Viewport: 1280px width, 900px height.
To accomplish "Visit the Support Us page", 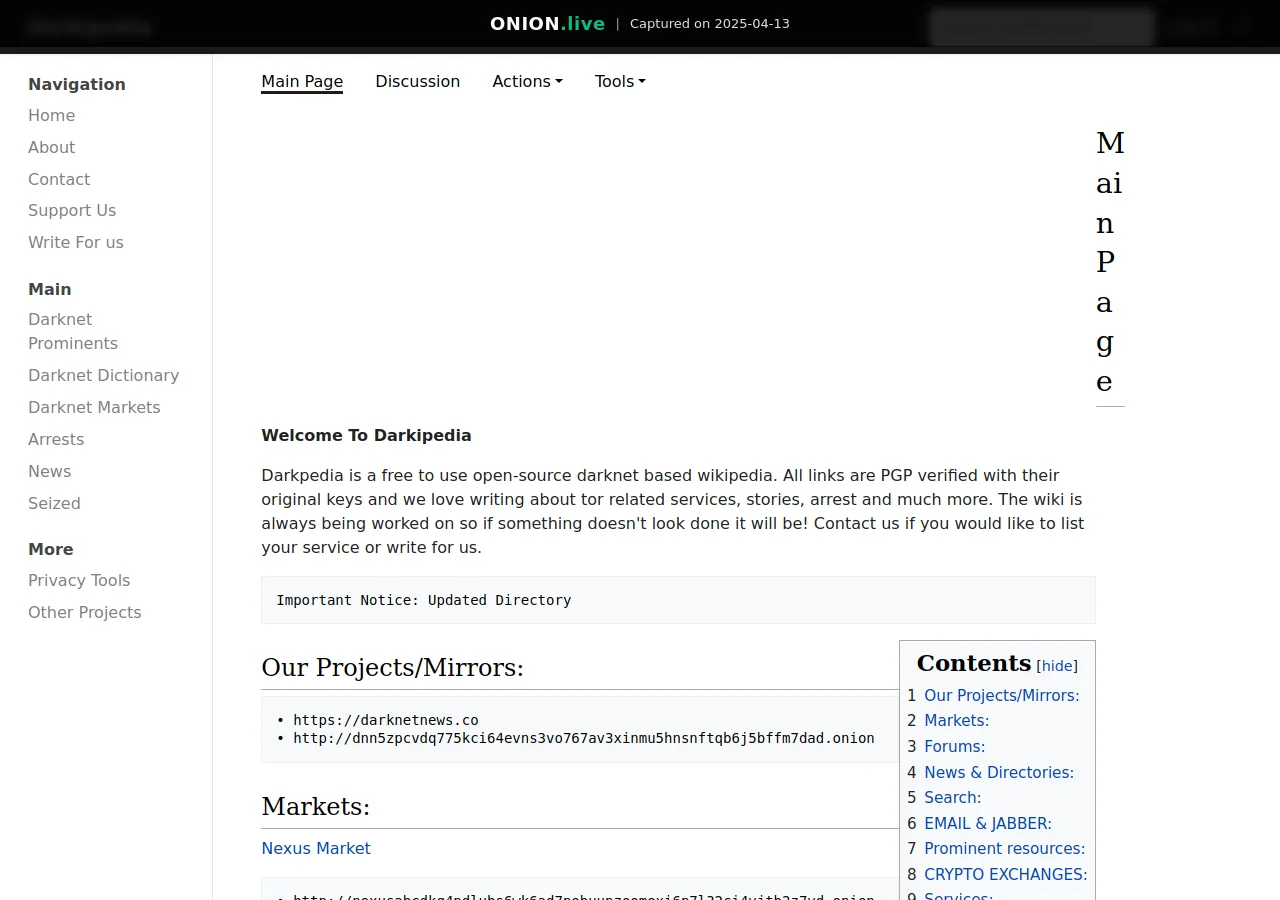I will coord(72,211).
